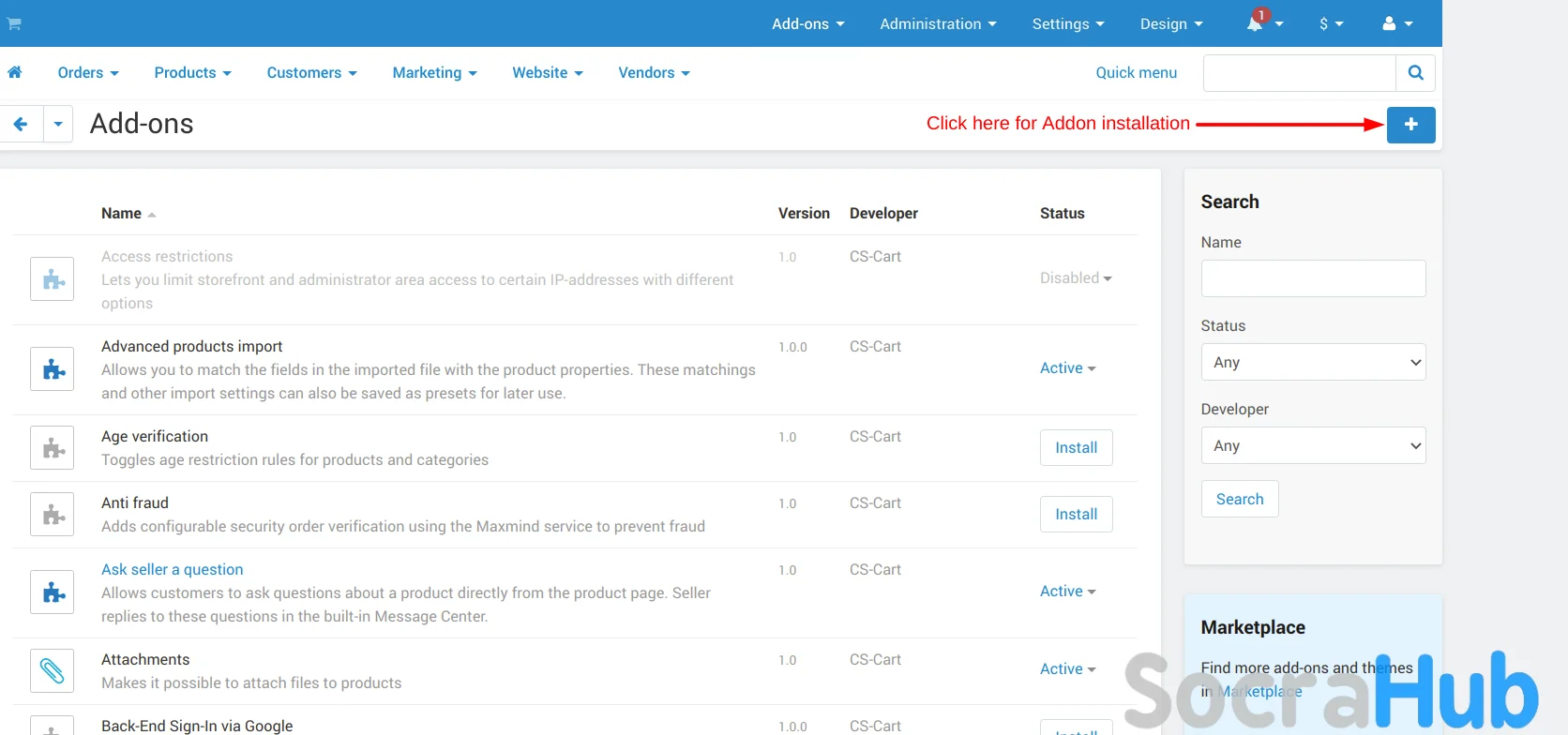Toggle the Access restrictions Disabled status

(x=1075, y=278)
